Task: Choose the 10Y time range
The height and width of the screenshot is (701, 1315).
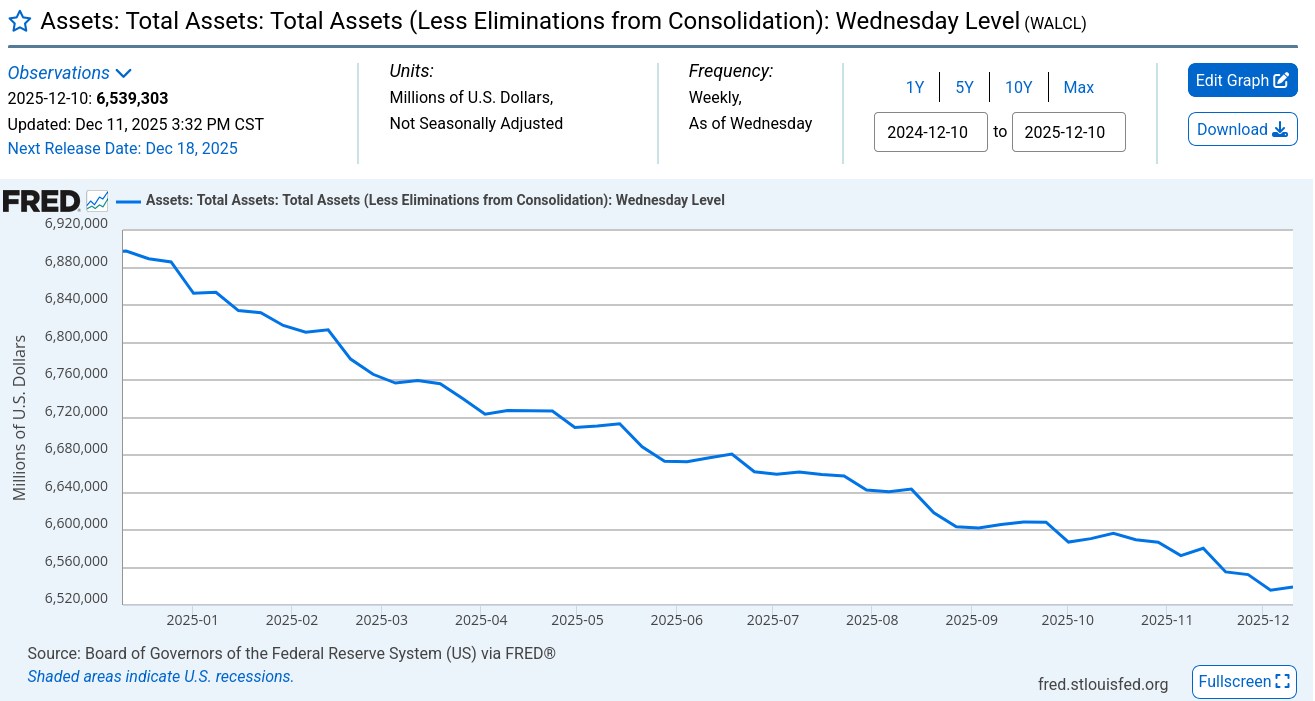Action: (1018, 87)
